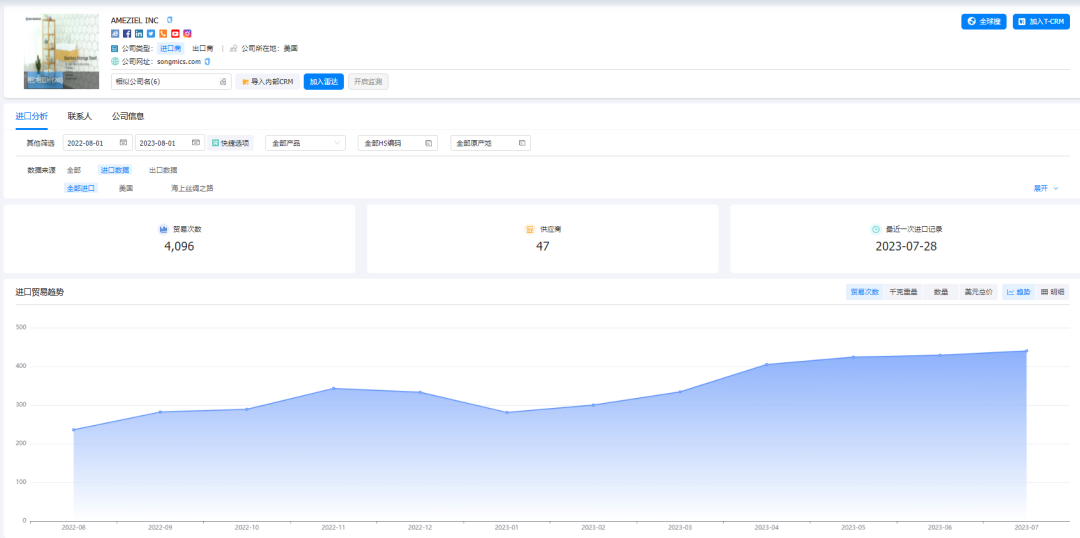Open the company's Facebook page icon
Image resolution: width=1080 pixels, height=538 pixels.
pyautogui.click(x=127, y=33)
